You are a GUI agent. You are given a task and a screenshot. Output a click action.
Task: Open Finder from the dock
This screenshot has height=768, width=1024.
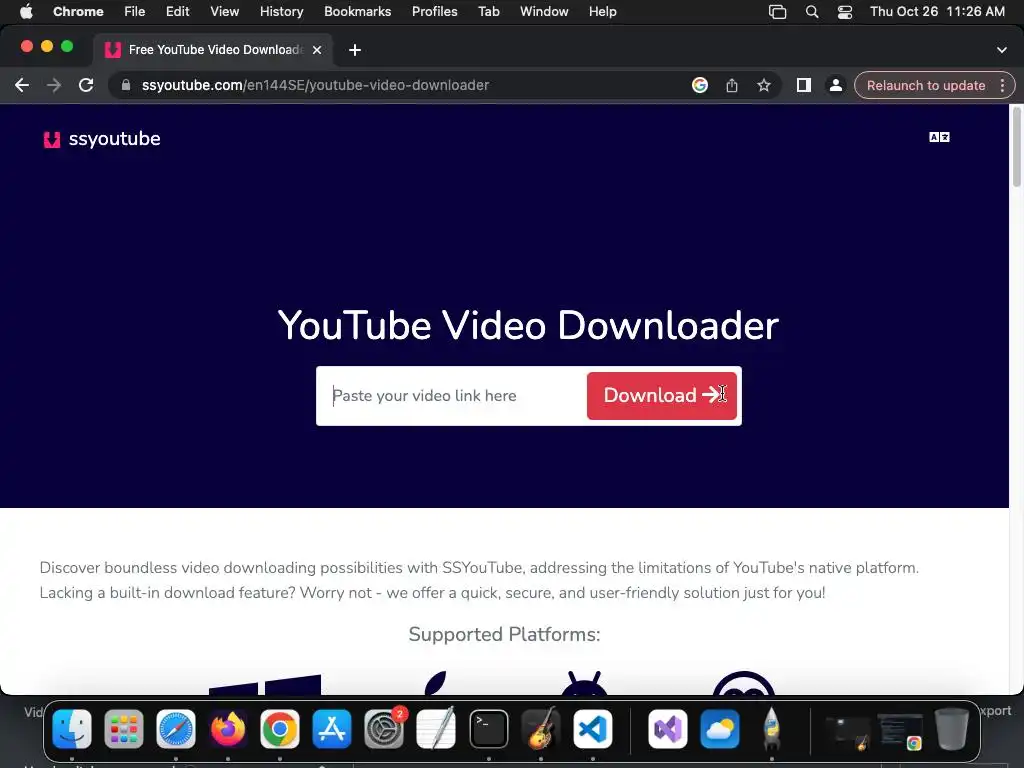[72, 729]
